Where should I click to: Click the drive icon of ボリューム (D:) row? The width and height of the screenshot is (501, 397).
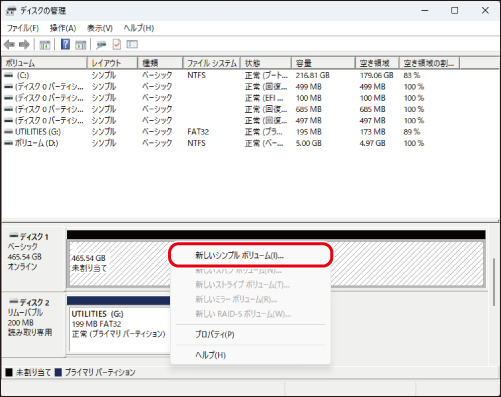(9, 143)
